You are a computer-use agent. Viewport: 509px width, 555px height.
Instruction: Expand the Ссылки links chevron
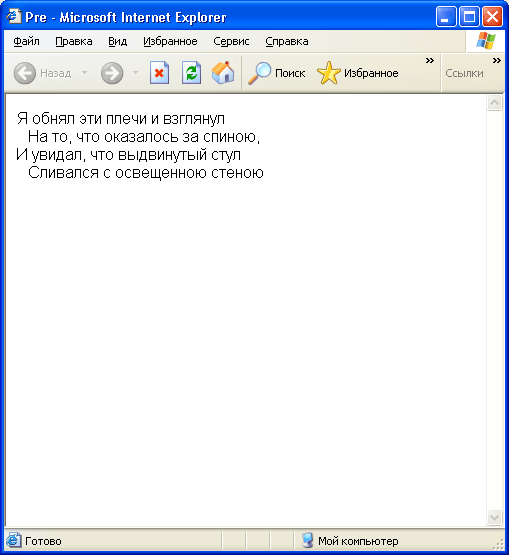497,61
